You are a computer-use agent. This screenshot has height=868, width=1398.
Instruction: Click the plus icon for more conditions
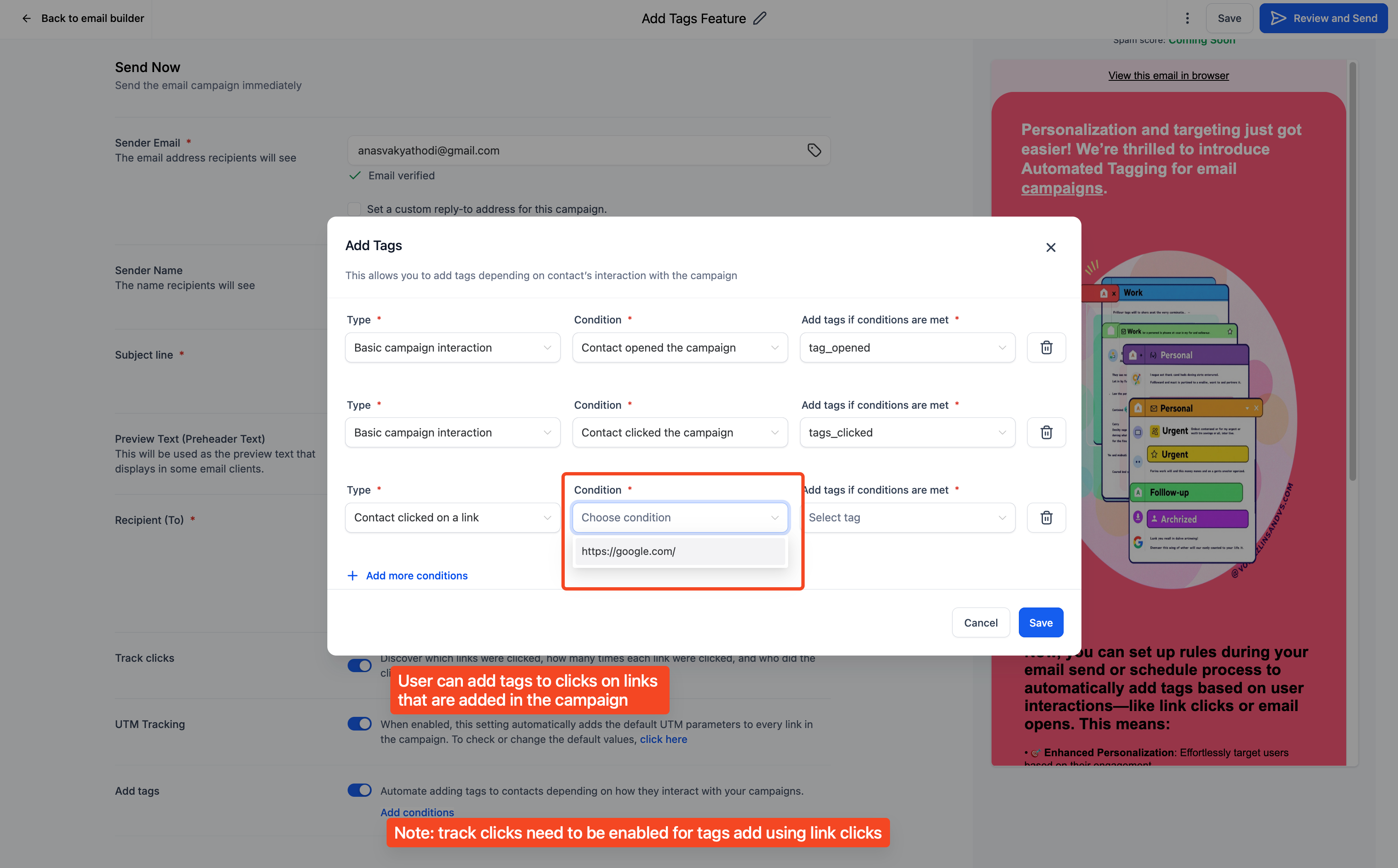353,575
